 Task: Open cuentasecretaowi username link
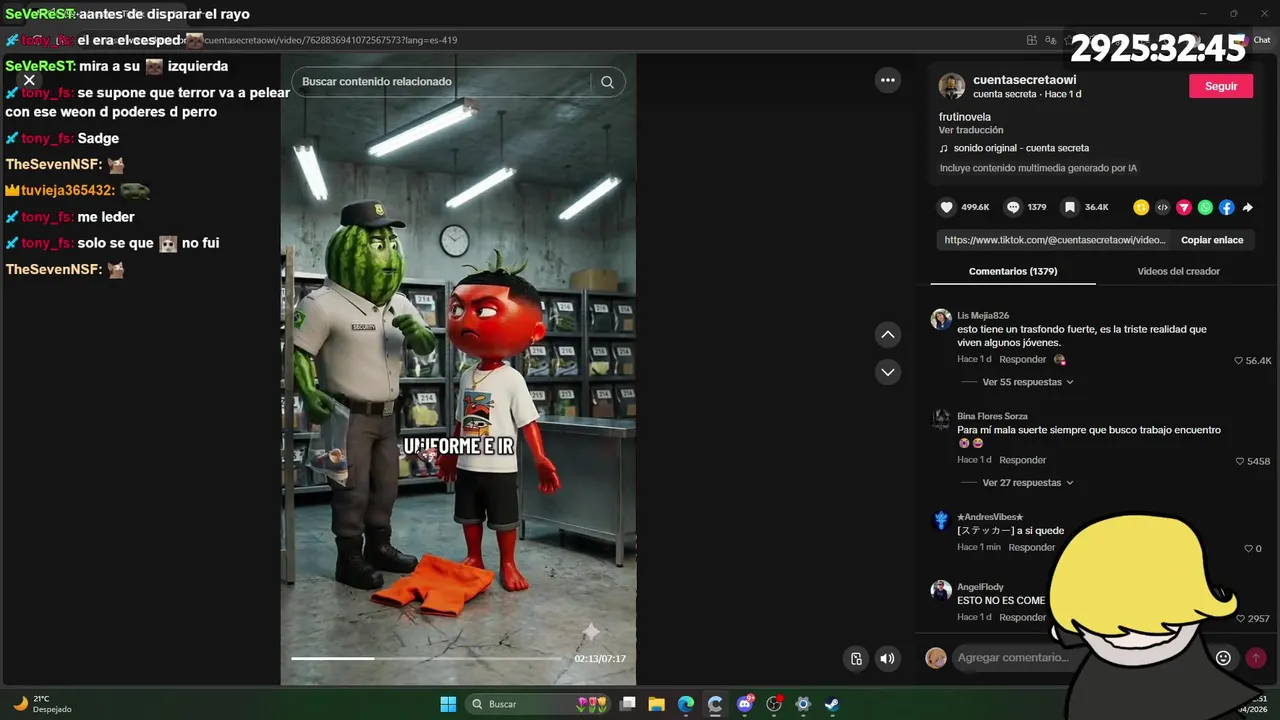tap(1024, 80)
